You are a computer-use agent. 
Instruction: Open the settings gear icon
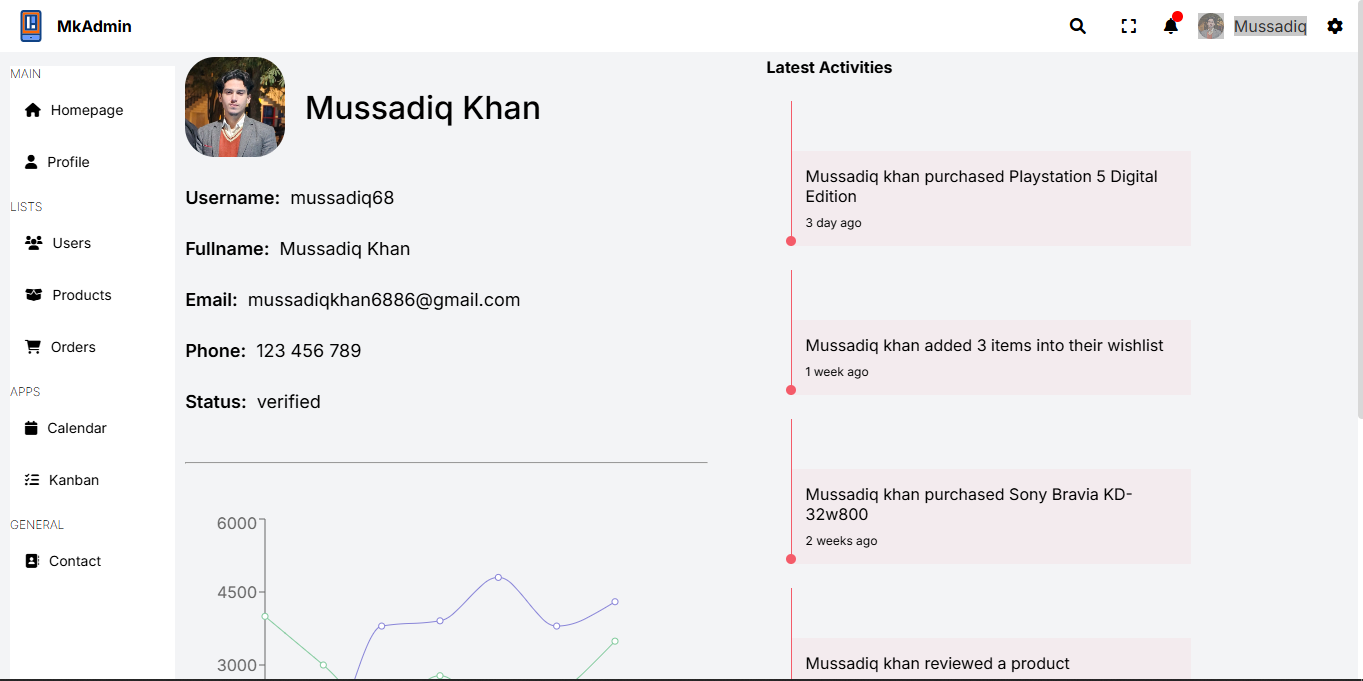pos(1335,26)
